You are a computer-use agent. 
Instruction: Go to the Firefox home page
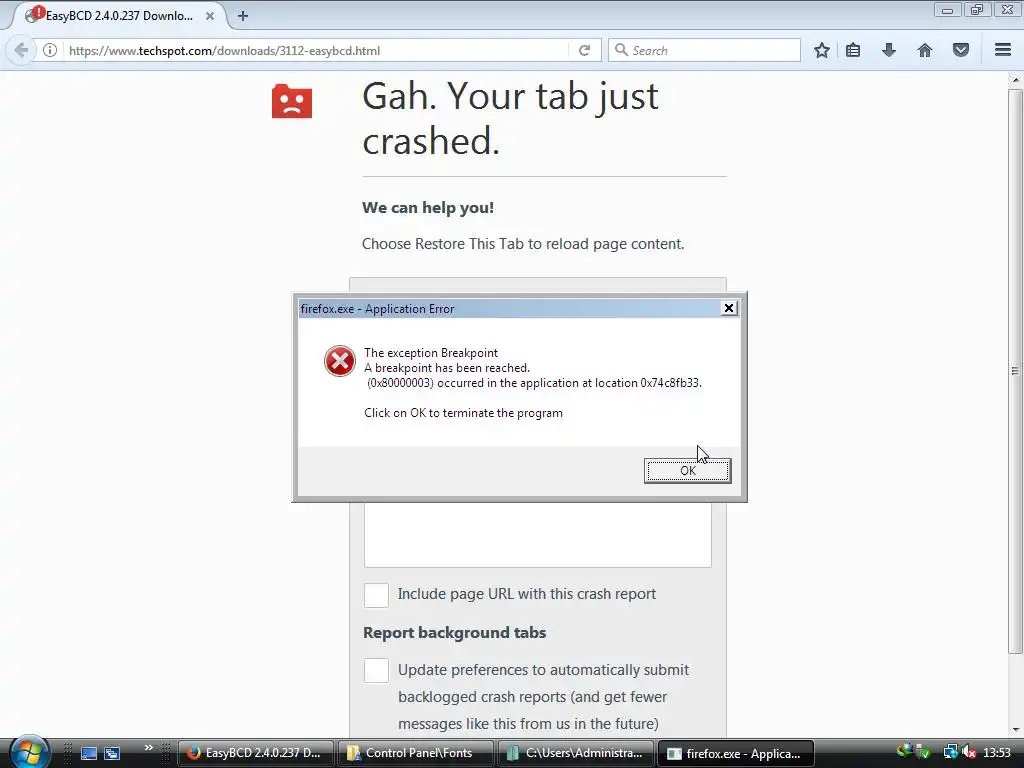[x=924, y=50]
